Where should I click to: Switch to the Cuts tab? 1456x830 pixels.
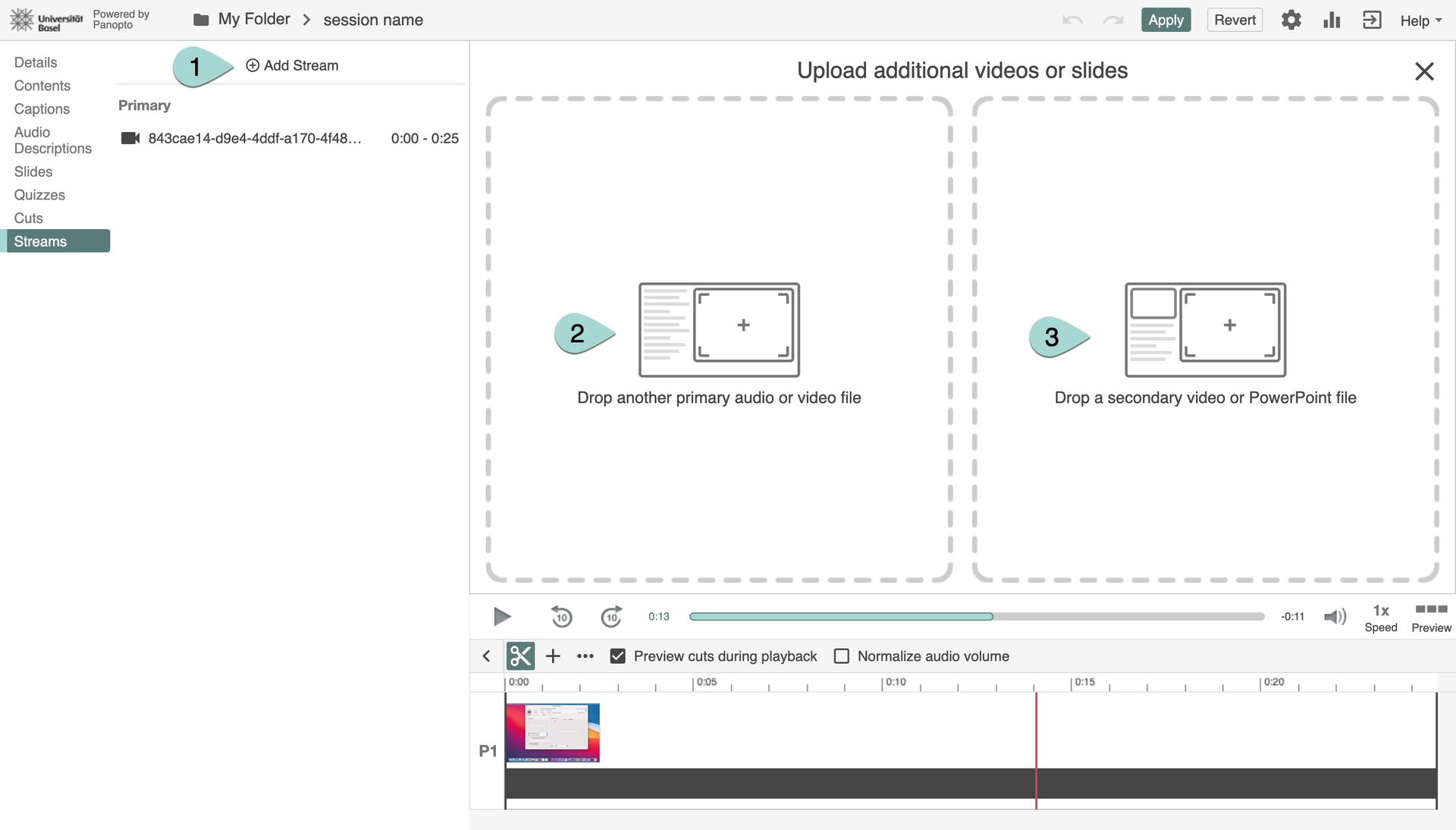(x=29, y=219)
